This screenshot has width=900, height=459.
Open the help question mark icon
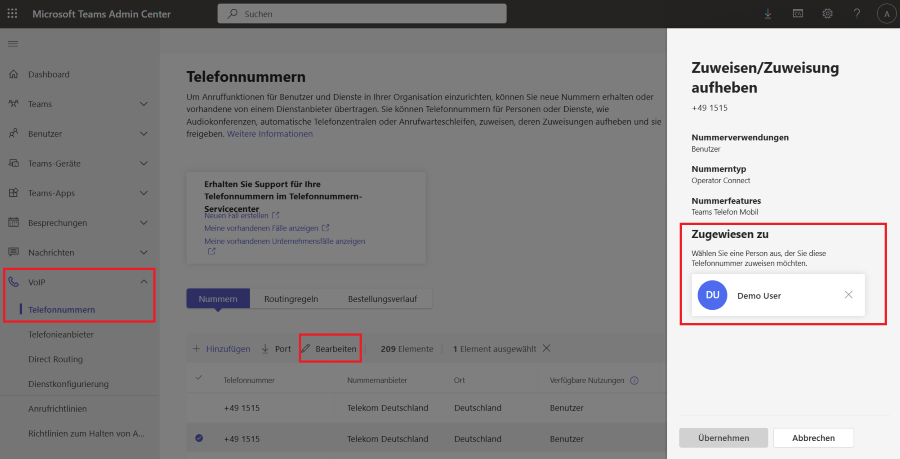[856, 13]
